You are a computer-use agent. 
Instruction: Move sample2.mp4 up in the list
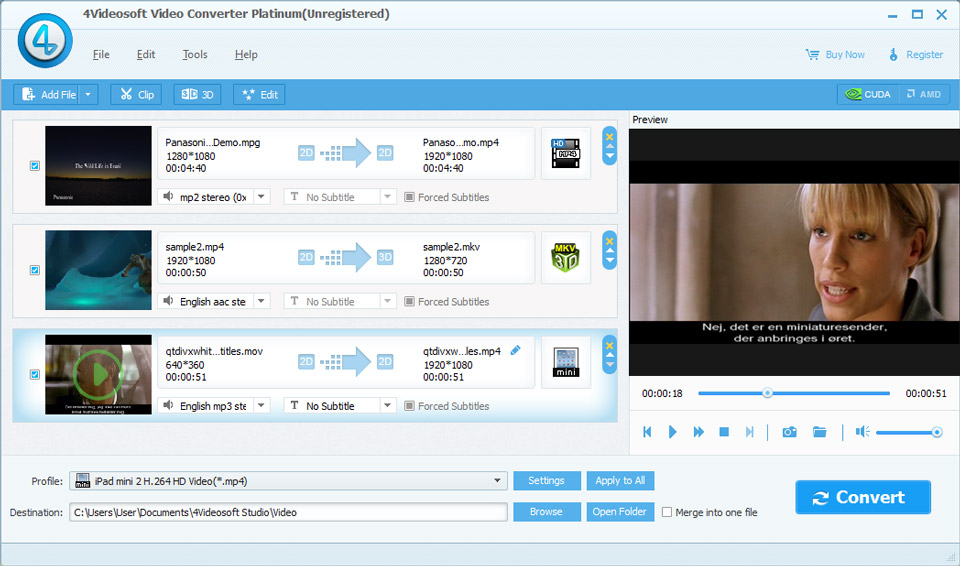[x=610, y=251]
